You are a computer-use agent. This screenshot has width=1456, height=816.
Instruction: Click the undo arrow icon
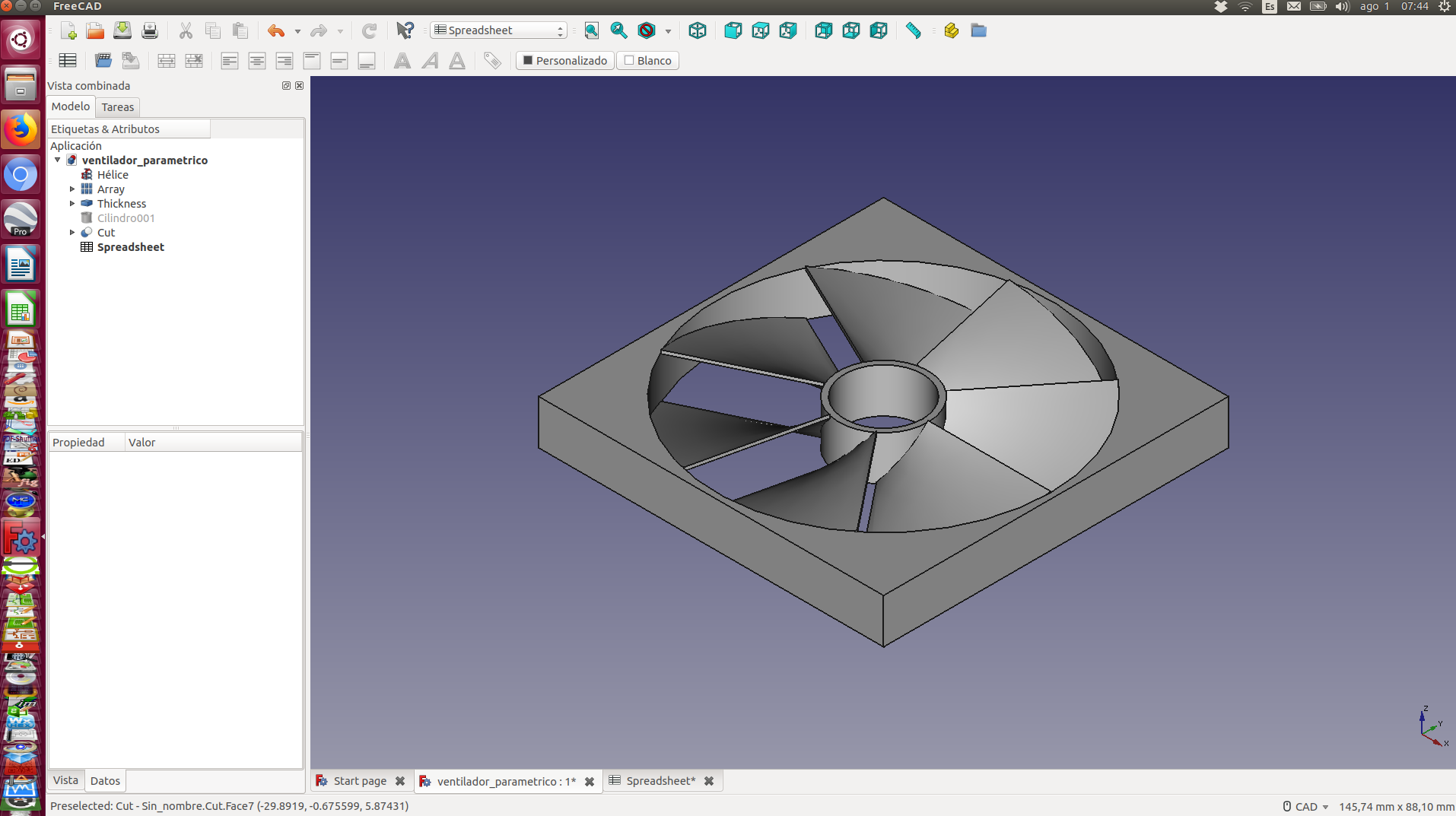(275, 30)
